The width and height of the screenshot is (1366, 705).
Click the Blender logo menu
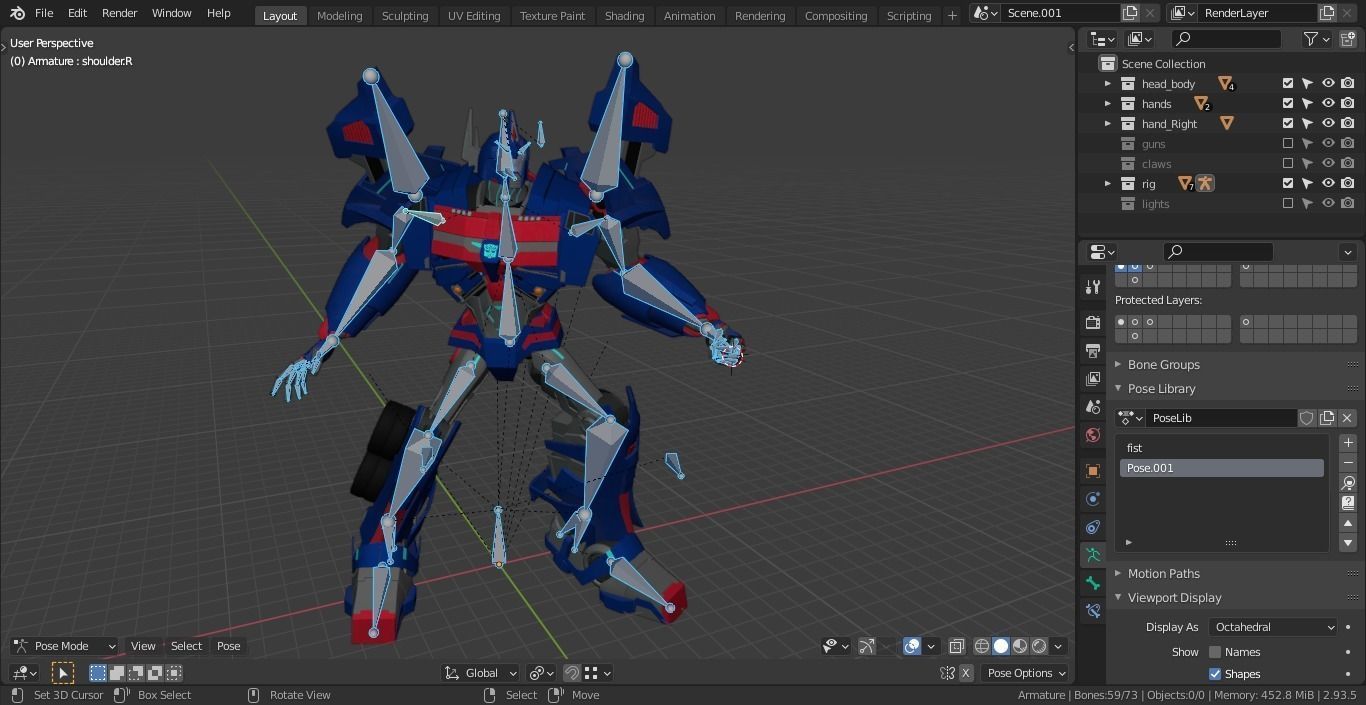(17, 13)
